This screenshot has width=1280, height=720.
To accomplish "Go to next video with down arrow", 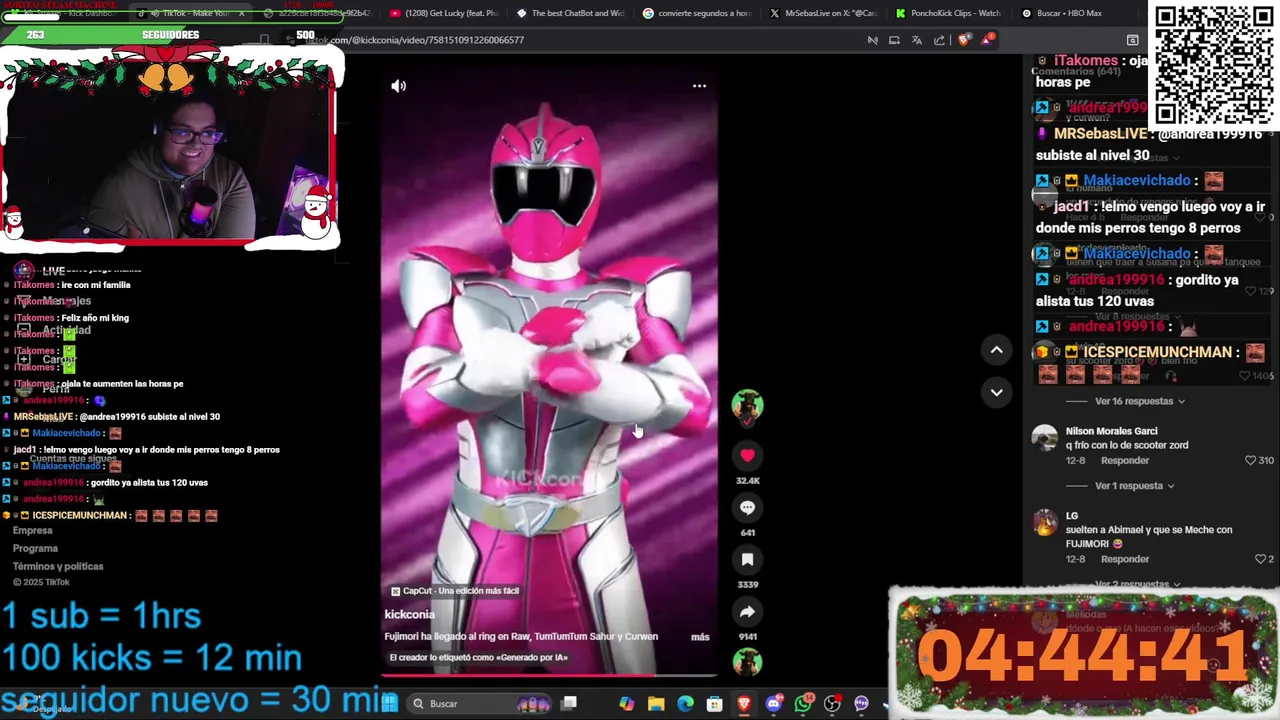I will [x=996, y=392].
